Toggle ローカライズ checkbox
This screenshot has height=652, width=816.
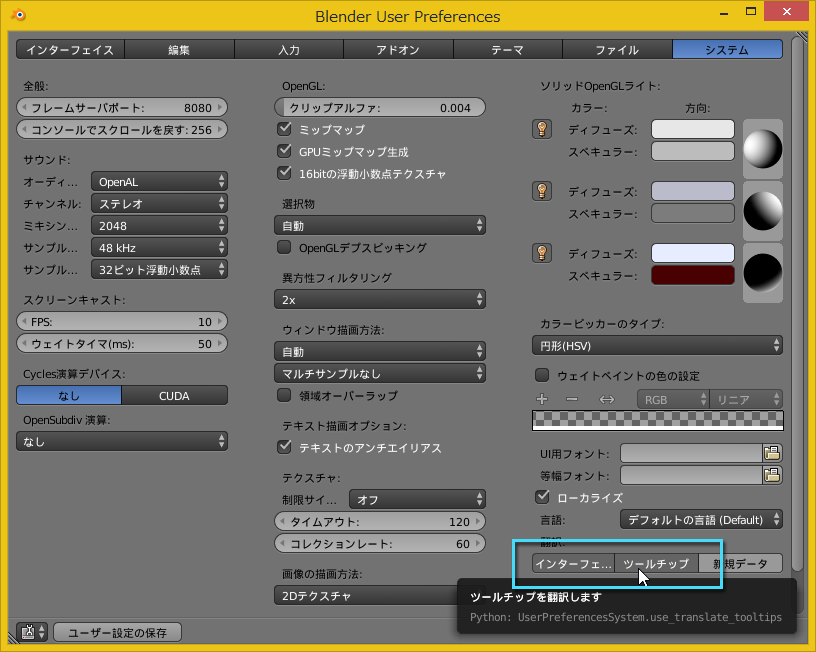coord(542,497)
